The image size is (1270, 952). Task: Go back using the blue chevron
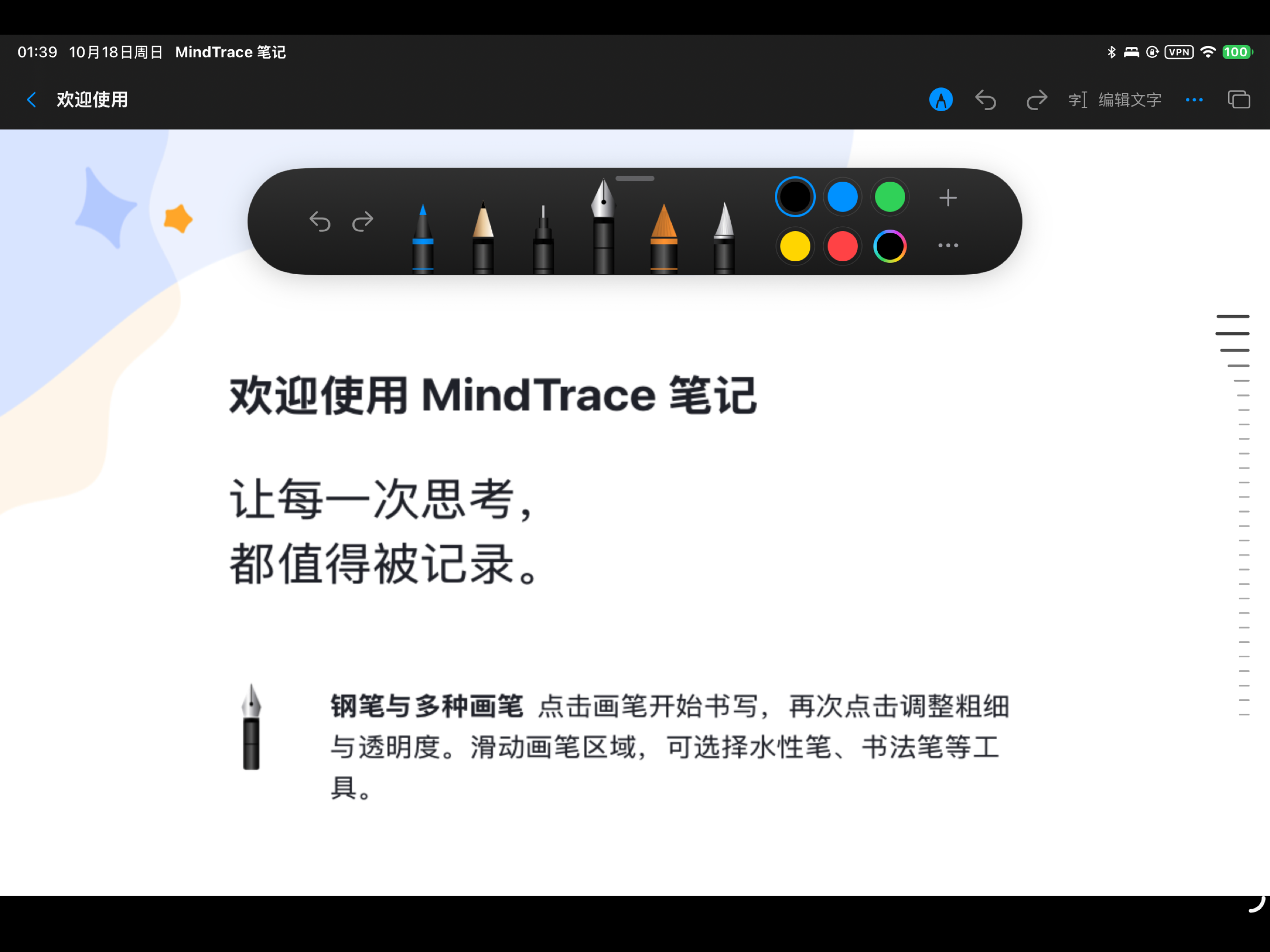(x=32, y=100)
